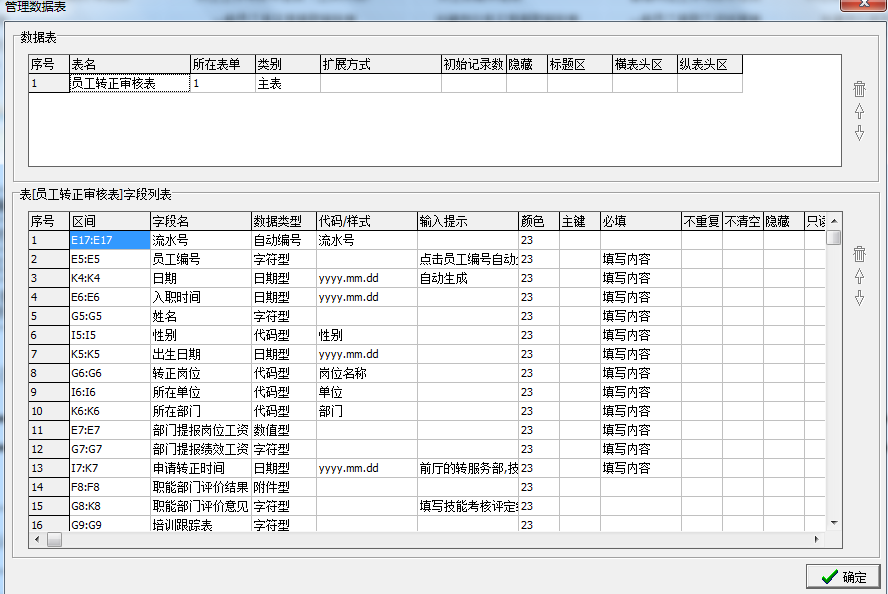This screenshot has height=594, width=888.
Task: Click the 不清空 column header
Action: click(x=742, y=221)
